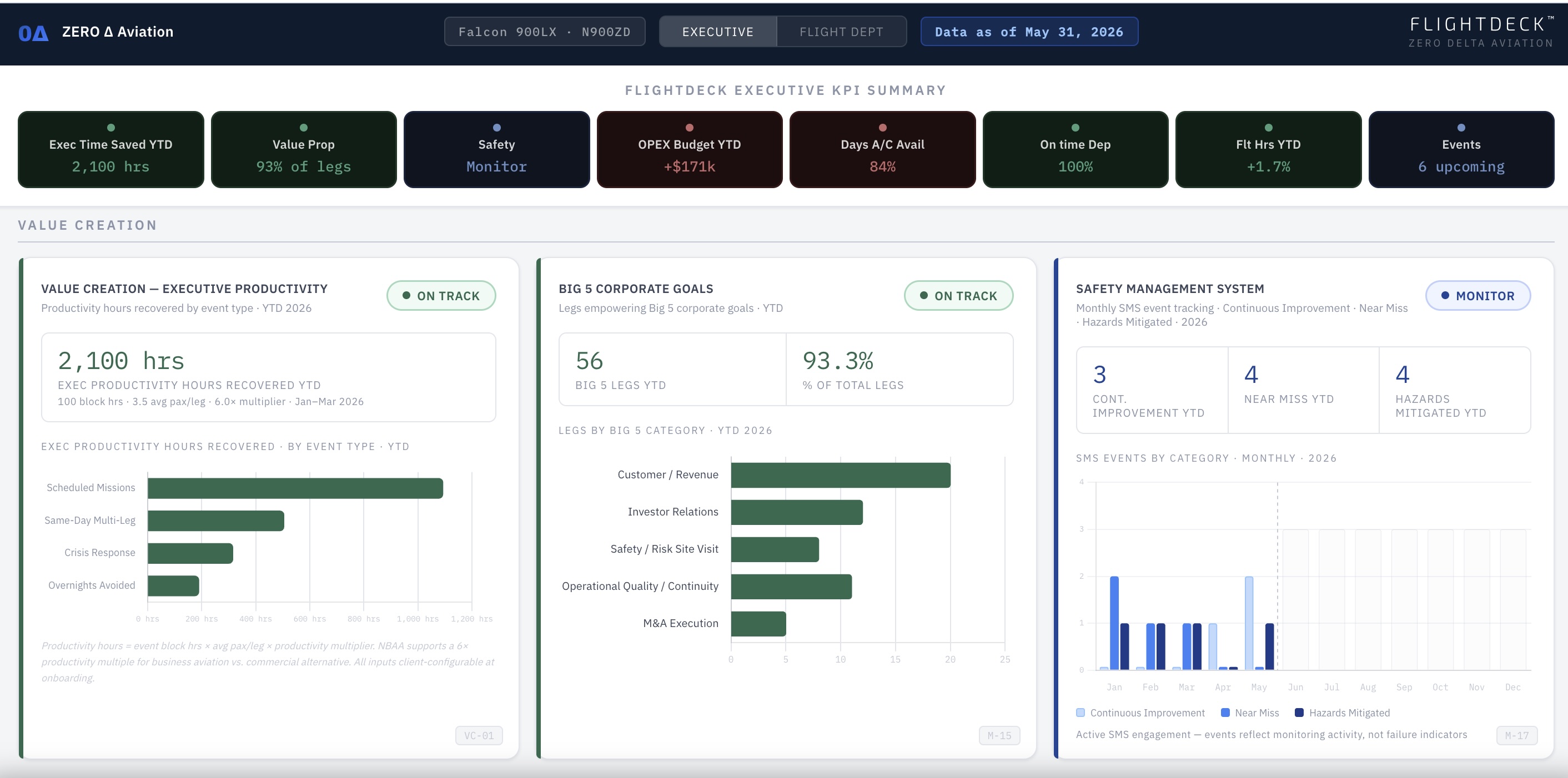Click the ON TRACK badge in Big 5 Goals
This screenshot has width=1568, height=778.
click(959, 296)
